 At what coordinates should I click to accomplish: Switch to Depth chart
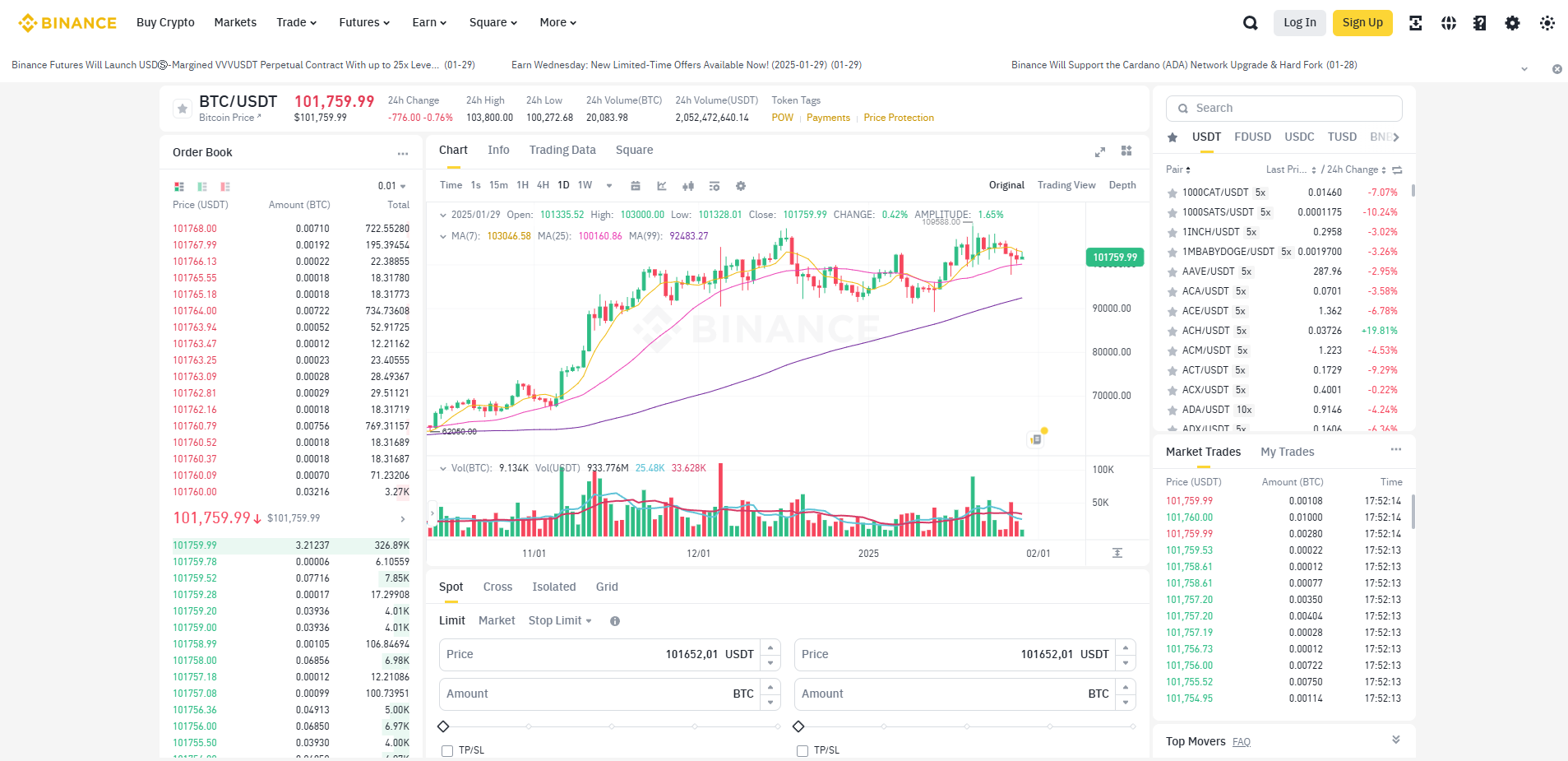pyautogui.click(x=1122, y=185)
